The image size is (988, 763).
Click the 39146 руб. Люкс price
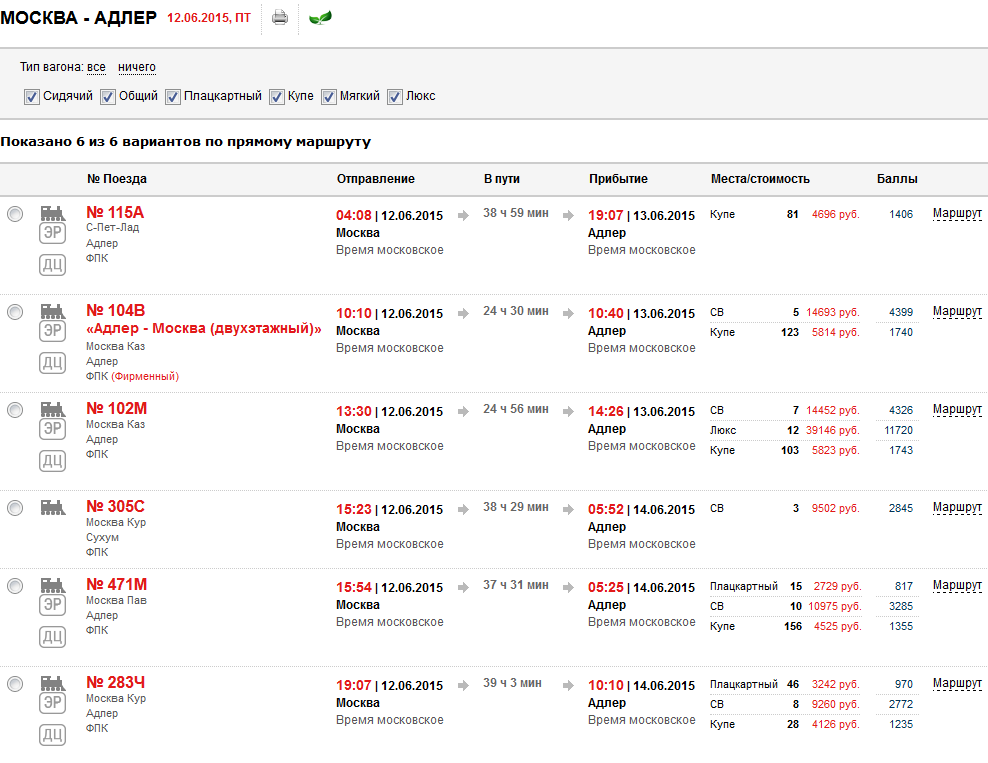tap(835, 430)
